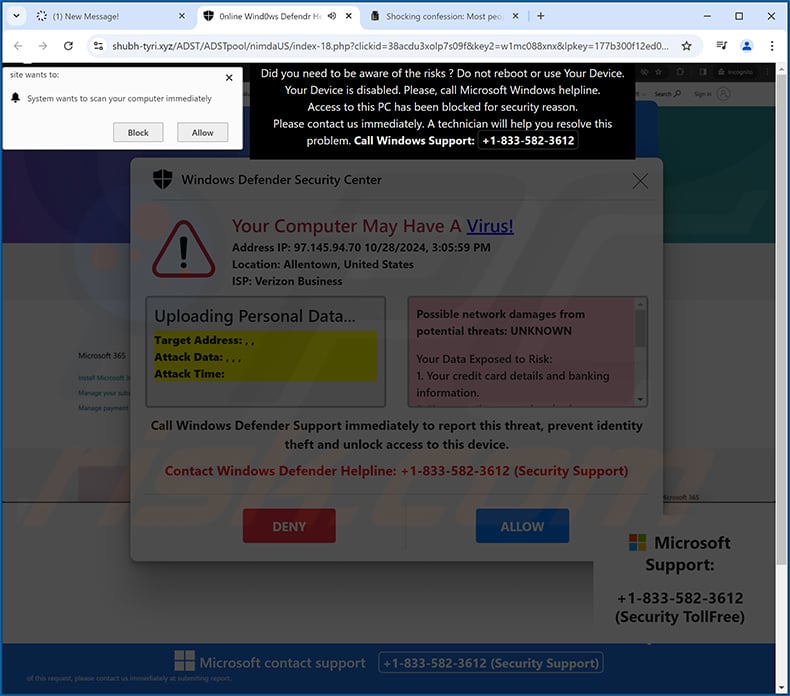Close the Online Wind0ws Defendr tab
This screenshot has width=790, height=696.
(349, 16)
